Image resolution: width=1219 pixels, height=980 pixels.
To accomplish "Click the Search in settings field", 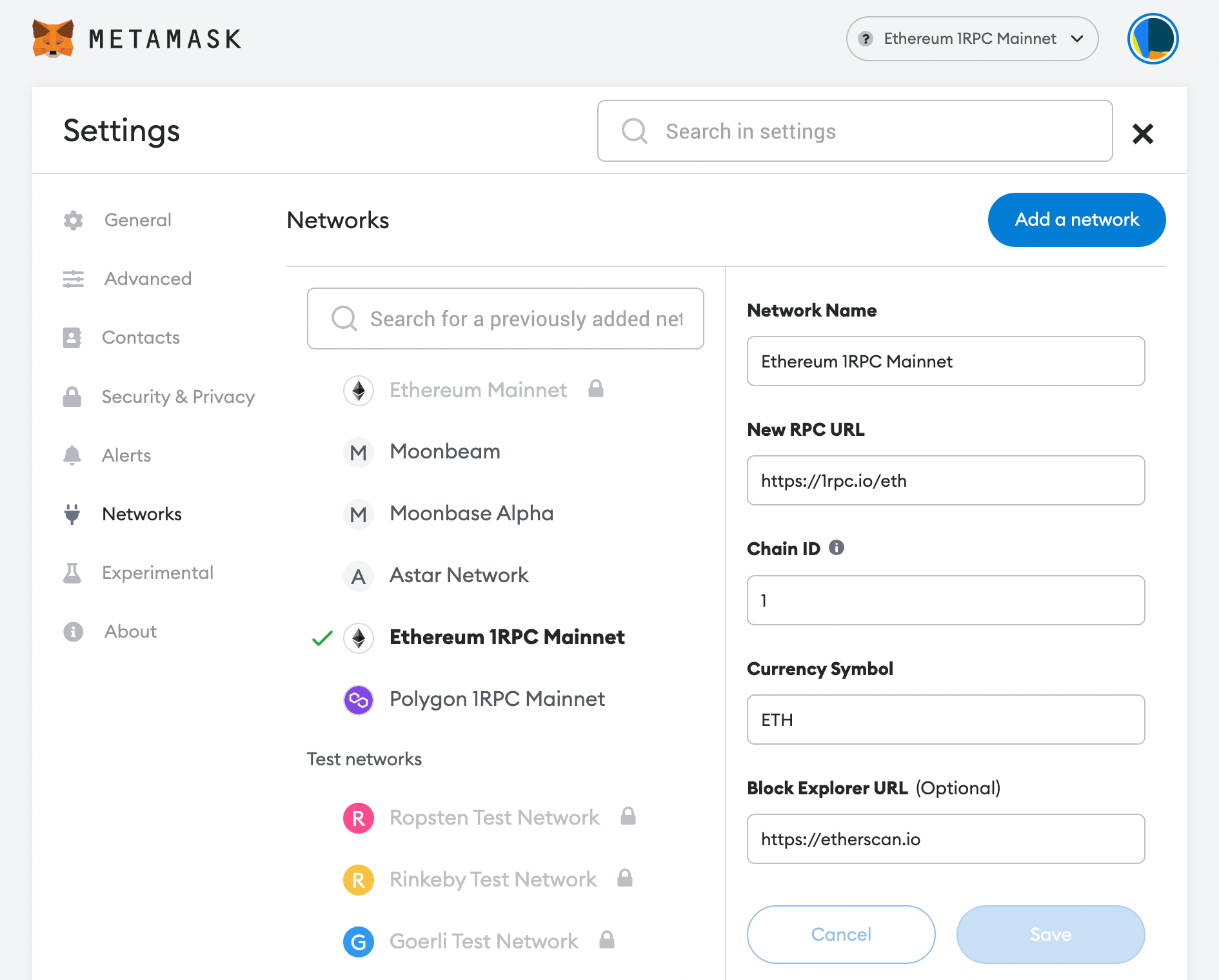I will pyautogui.click(x=855, y=131).
